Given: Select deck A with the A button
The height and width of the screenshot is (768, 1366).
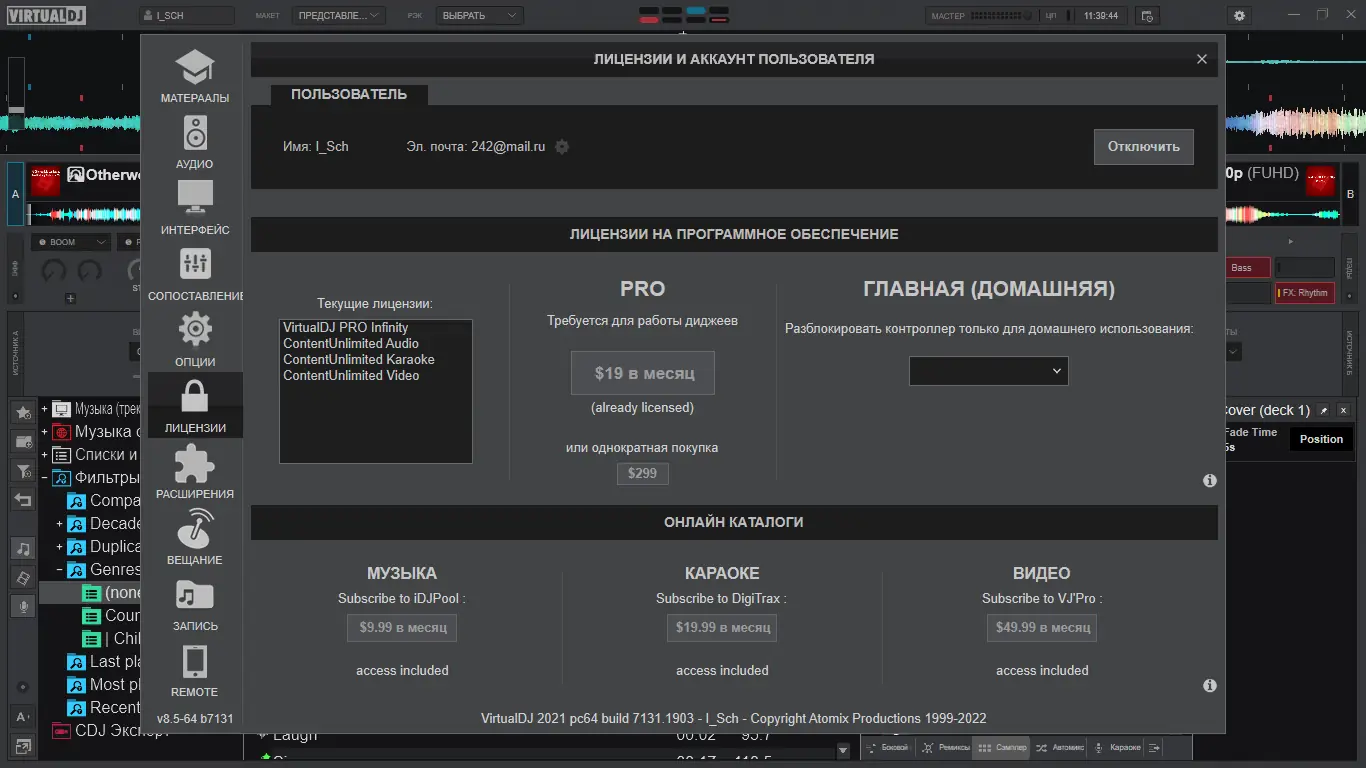Looking at the screenshot, I should 15,194.
